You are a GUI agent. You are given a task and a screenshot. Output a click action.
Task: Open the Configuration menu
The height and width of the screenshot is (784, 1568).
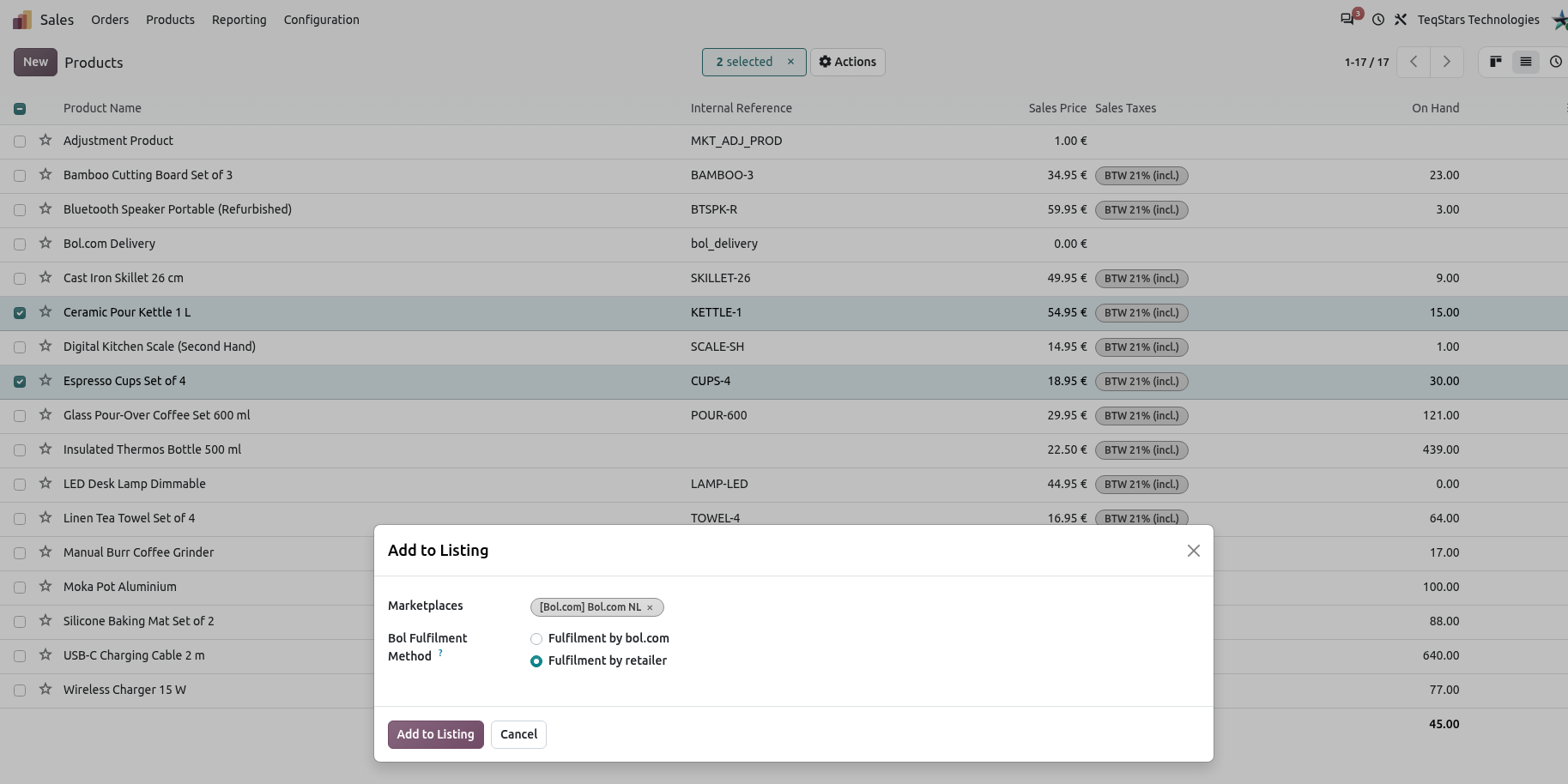point(322,20)
